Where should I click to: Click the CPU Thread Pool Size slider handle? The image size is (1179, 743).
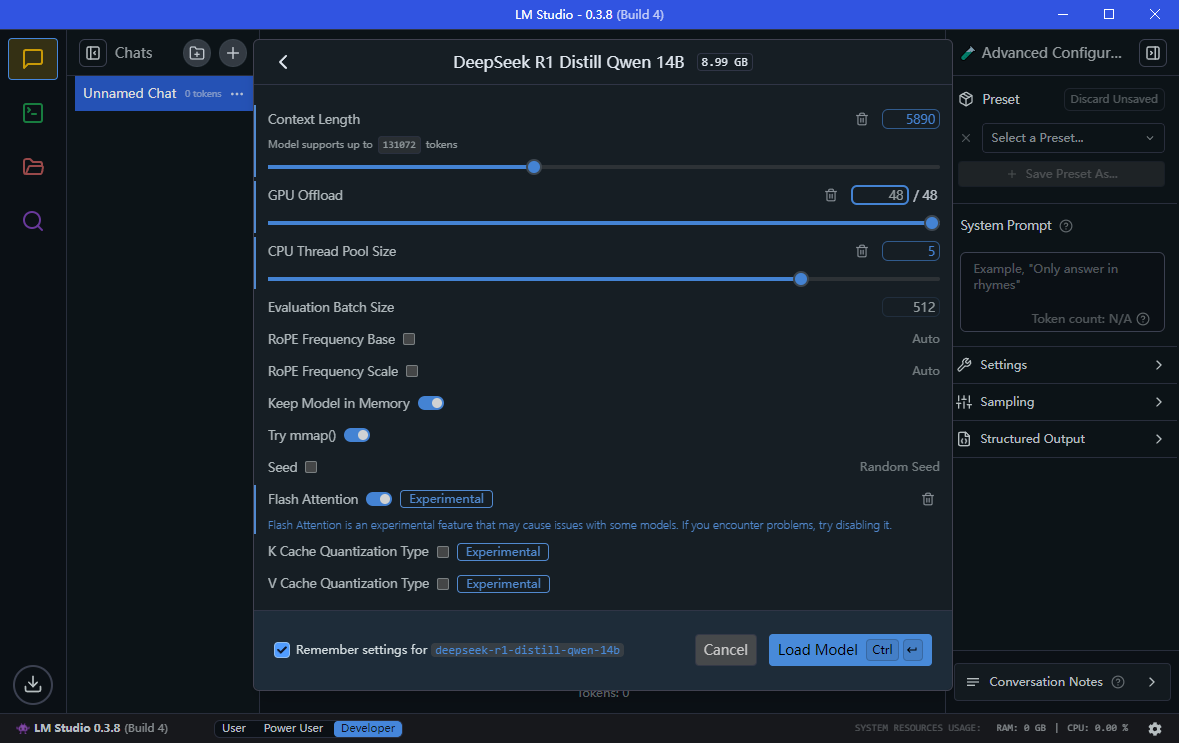[x=801, y=279]
